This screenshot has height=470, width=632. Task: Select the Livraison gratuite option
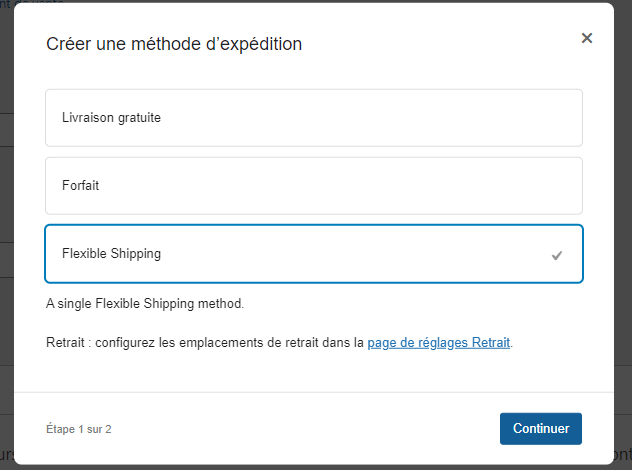pyautogui.click(x=313, y=118)
